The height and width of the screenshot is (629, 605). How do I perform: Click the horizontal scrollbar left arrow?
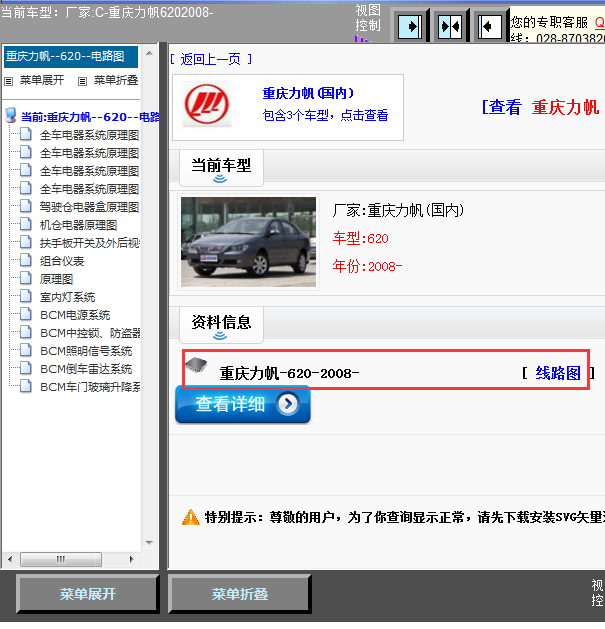point(10,559)
